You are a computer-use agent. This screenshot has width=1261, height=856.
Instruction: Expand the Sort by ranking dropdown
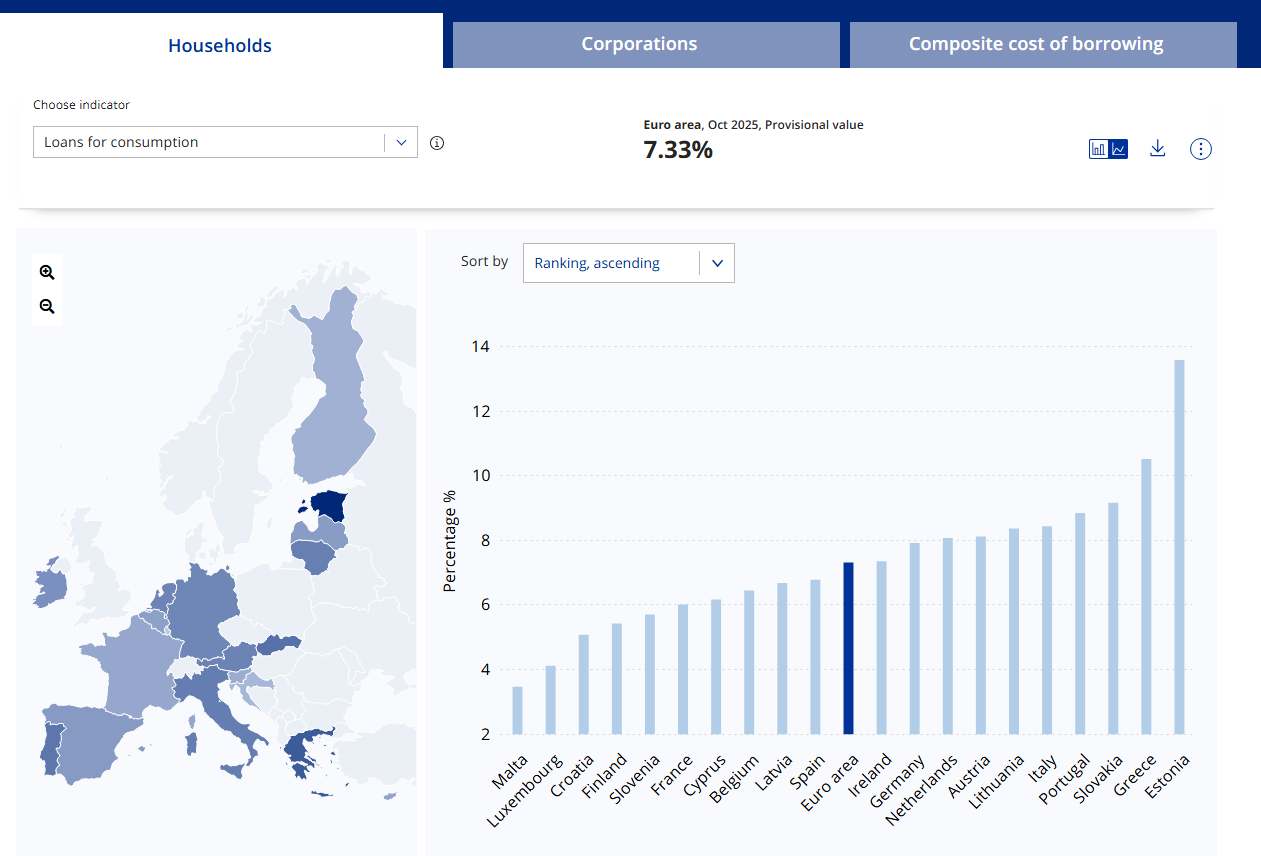628,263
